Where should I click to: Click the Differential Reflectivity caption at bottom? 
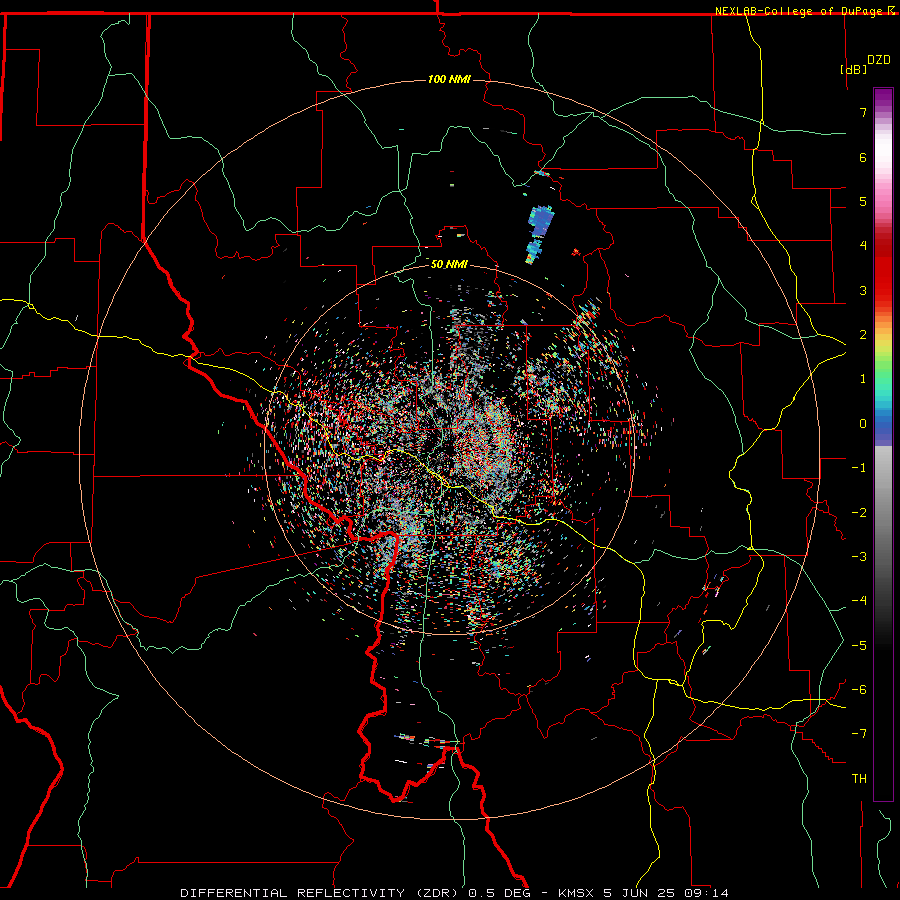pos(454,893)
